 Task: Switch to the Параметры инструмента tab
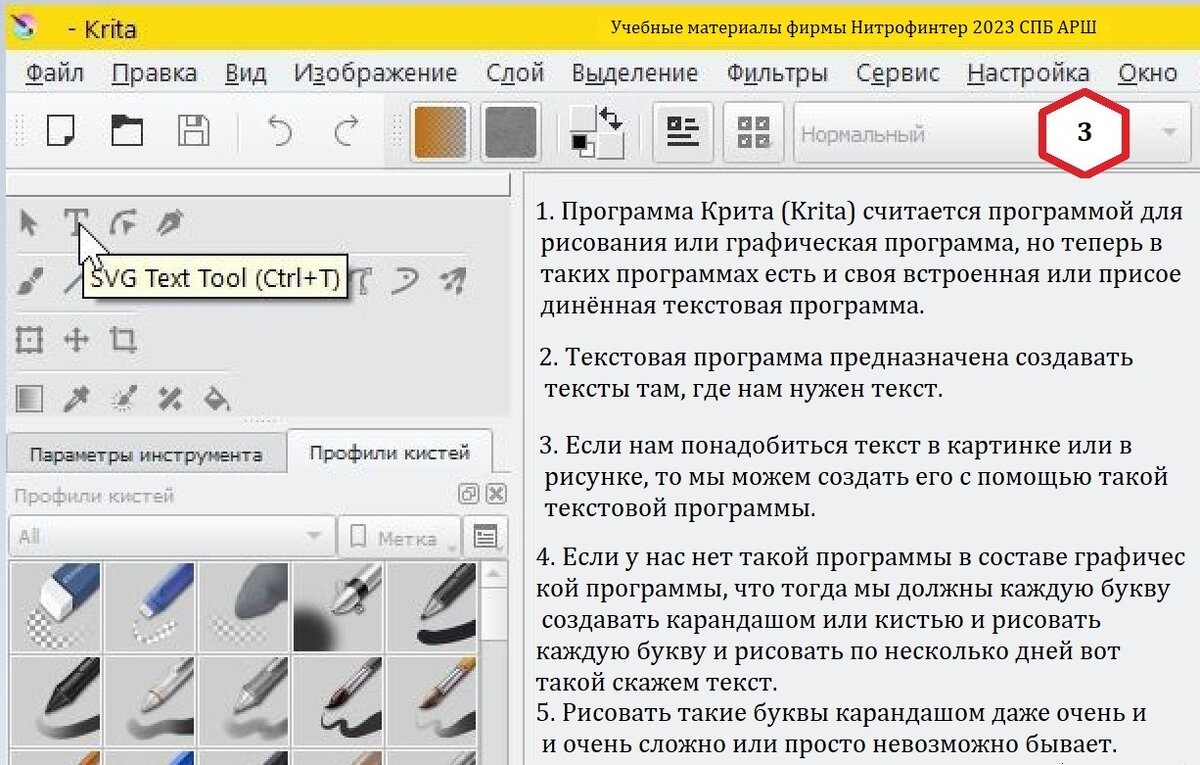pos(146,454)
